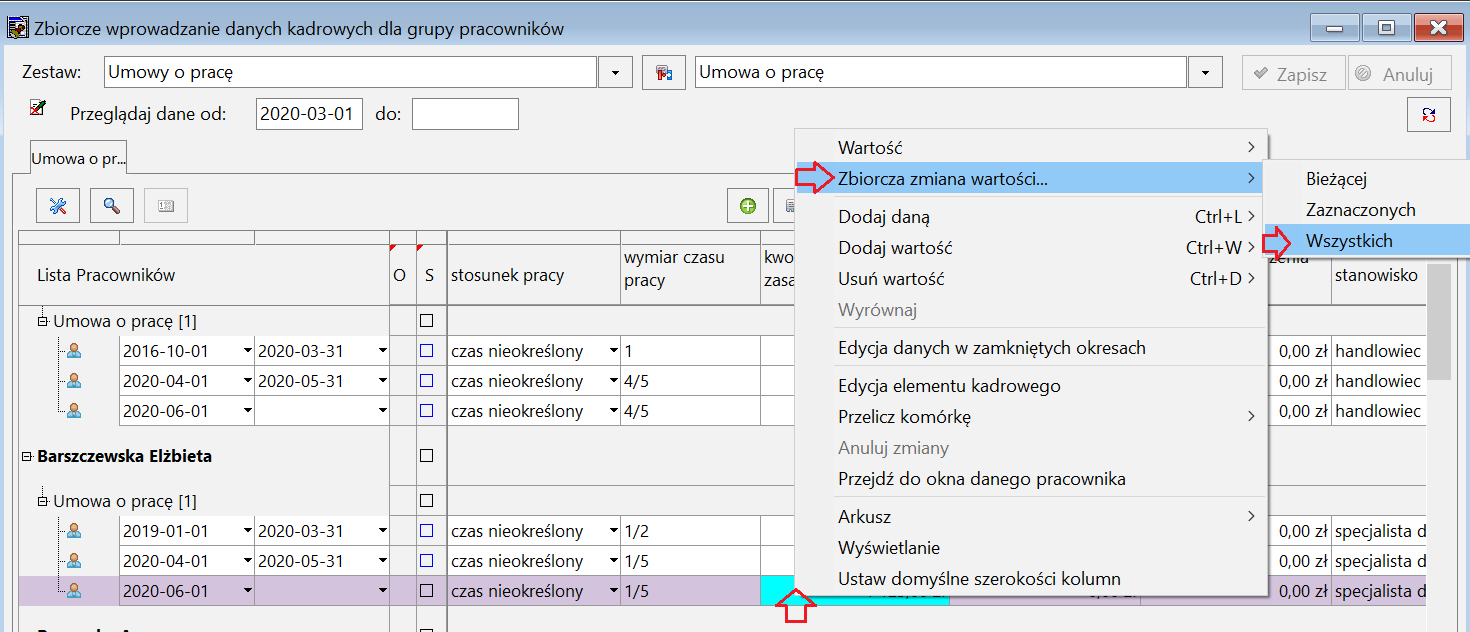Select Edycja elementu kadrowego
Screen dimensions: 1470x632
pos(1030,386)
